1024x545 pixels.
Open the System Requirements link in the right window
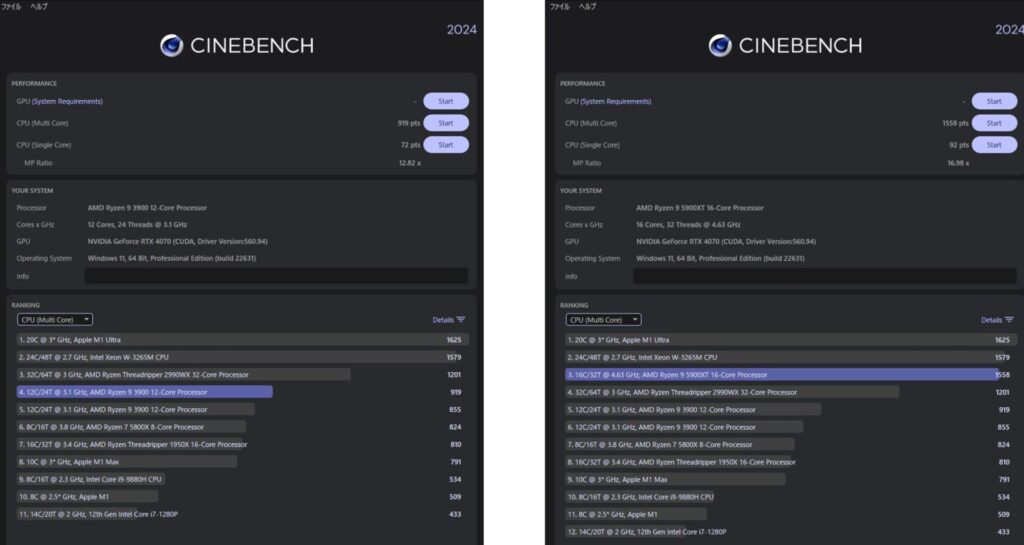(x=615, y=101)
